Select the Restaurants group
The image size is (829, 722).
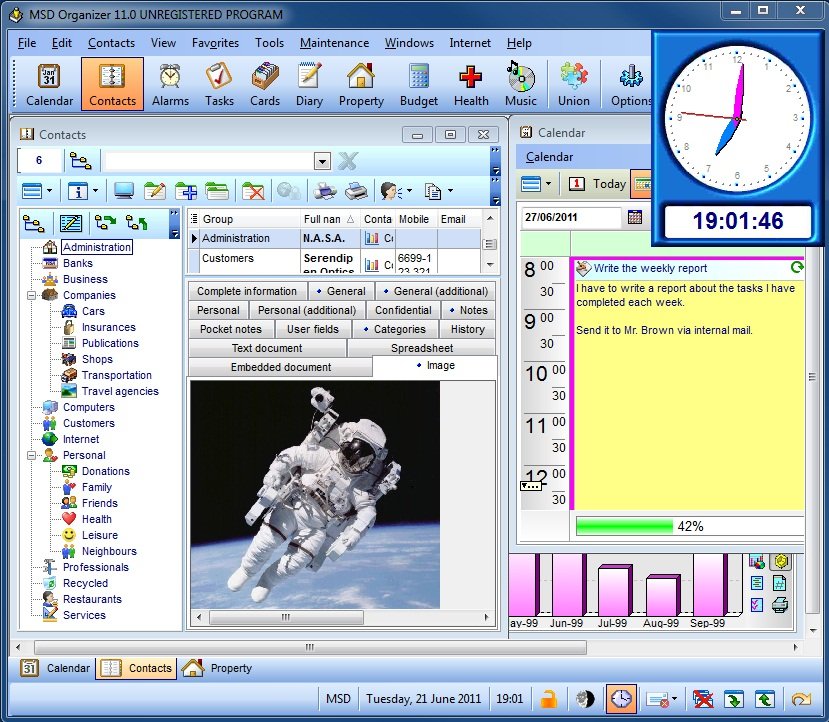pos(92,599)
